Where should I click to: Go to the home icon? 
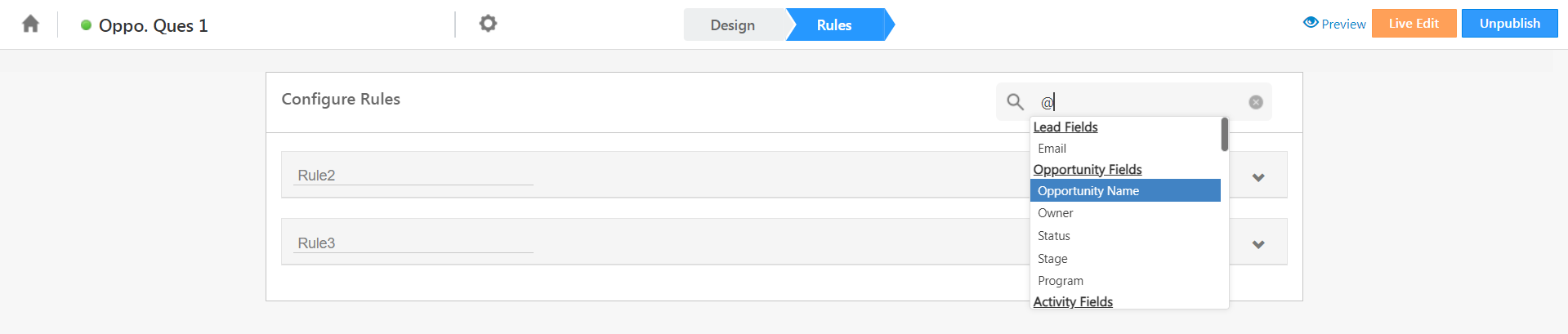pyautogui.click(x=30, y=24)
